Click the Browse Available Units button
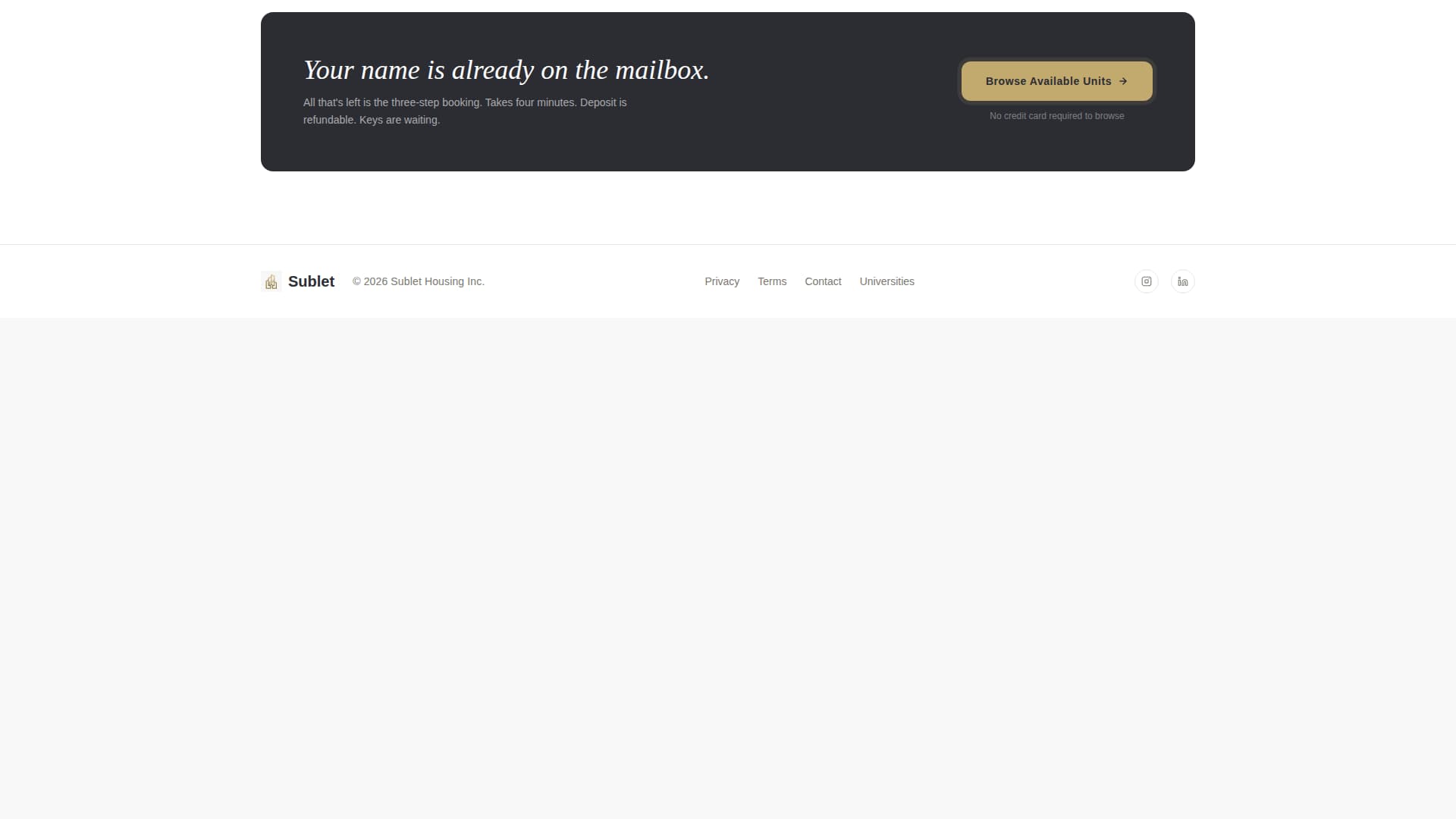The image size is (1456, 819). pos(1056,81)
